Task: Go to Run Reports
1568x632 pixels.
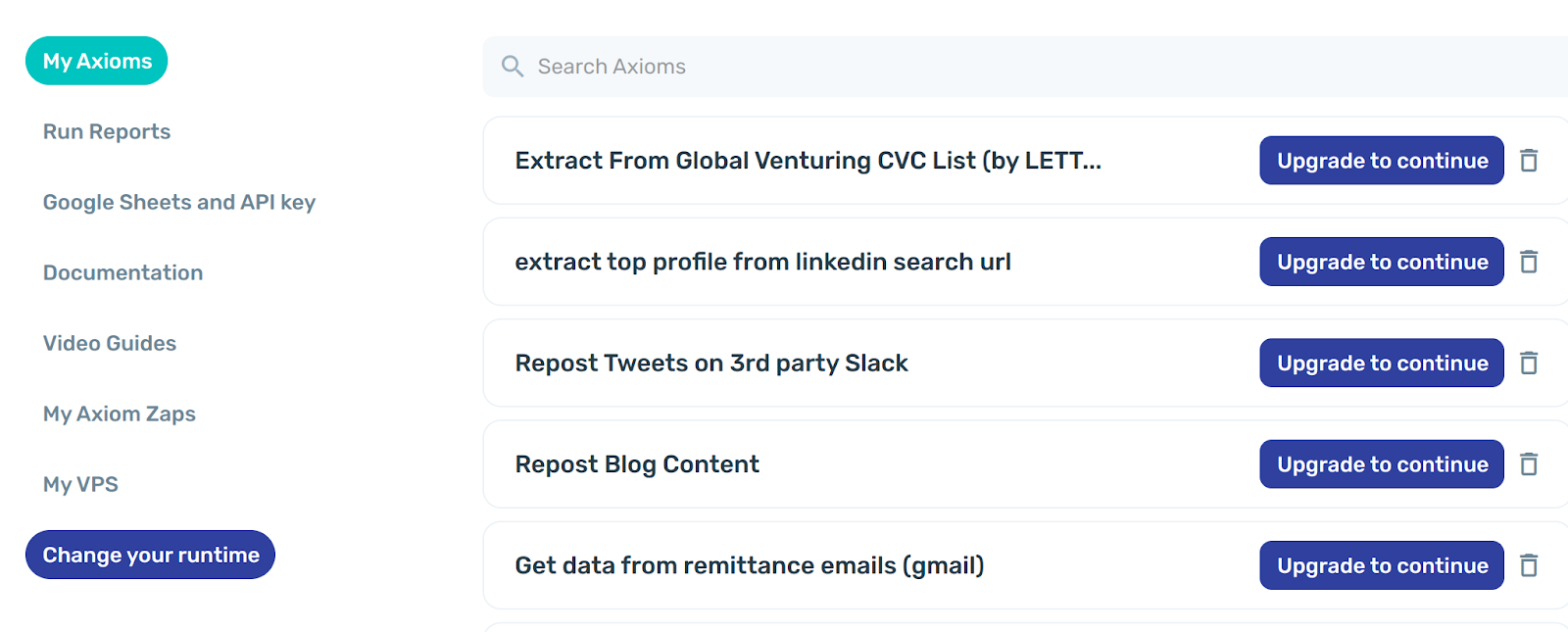Action: [x=107, y=131]
